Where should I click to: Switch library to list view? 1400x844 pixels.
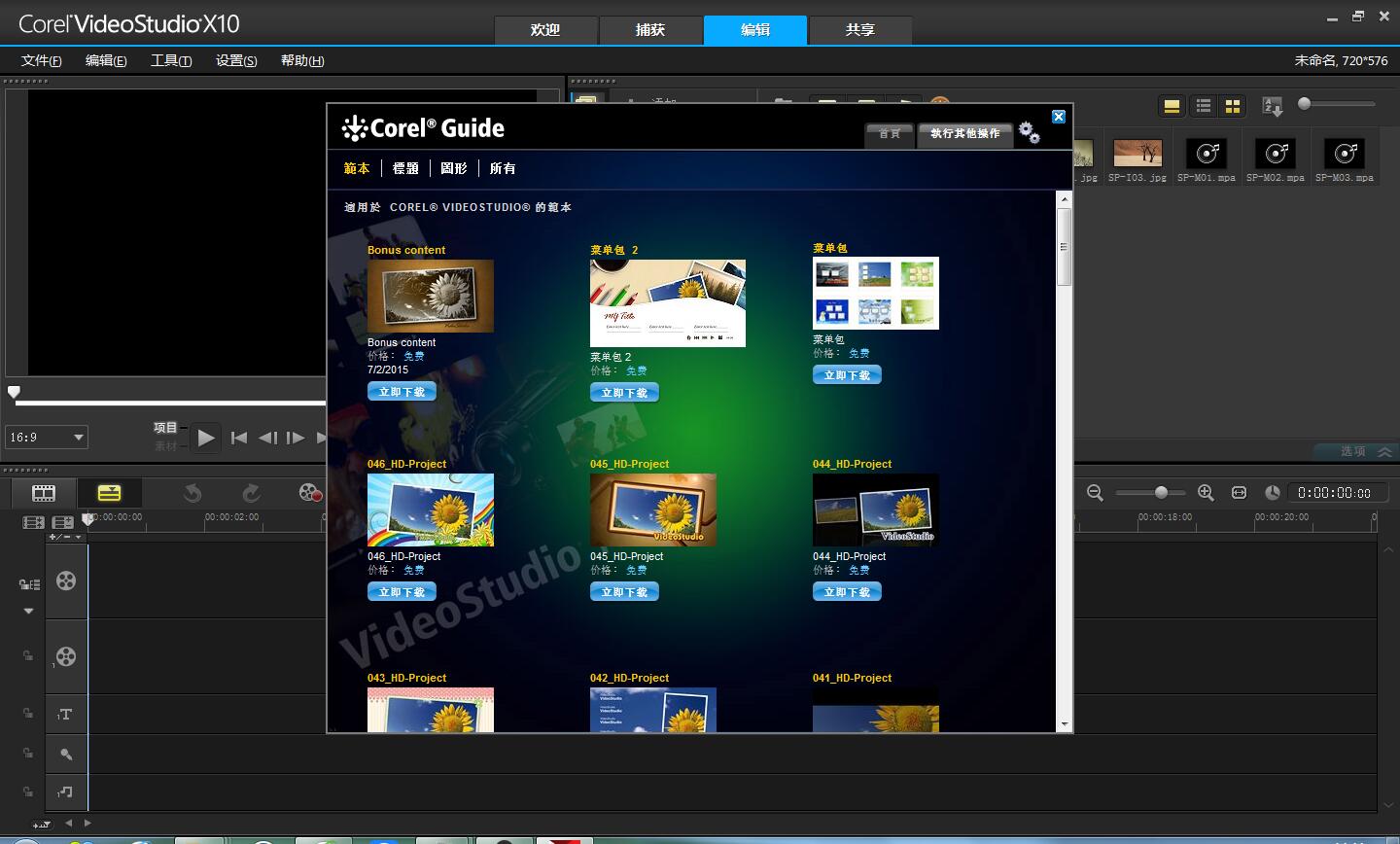coord(1204,106)
